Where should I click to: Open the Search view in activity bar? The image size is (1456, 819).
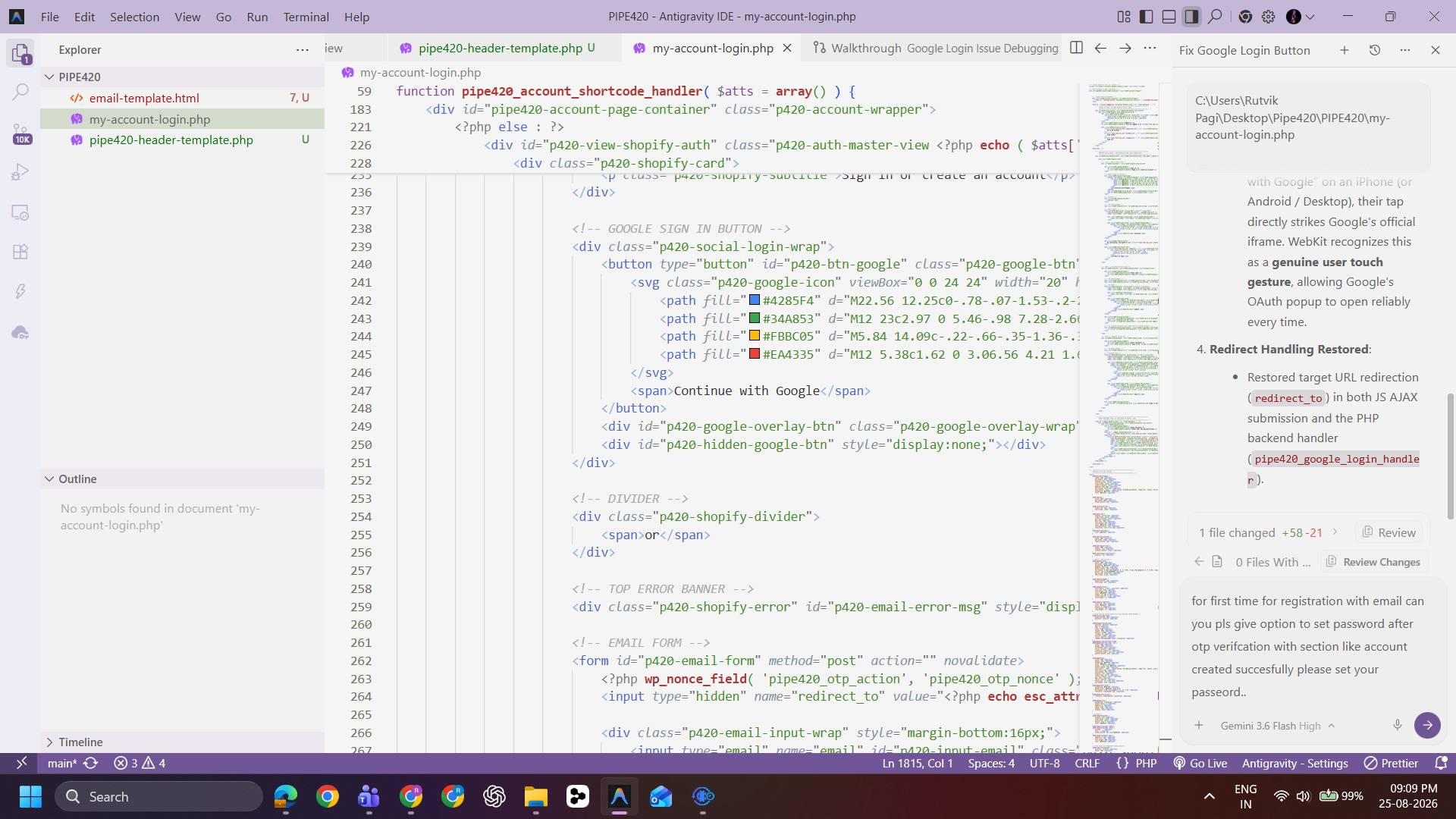(x=20, y=93)
